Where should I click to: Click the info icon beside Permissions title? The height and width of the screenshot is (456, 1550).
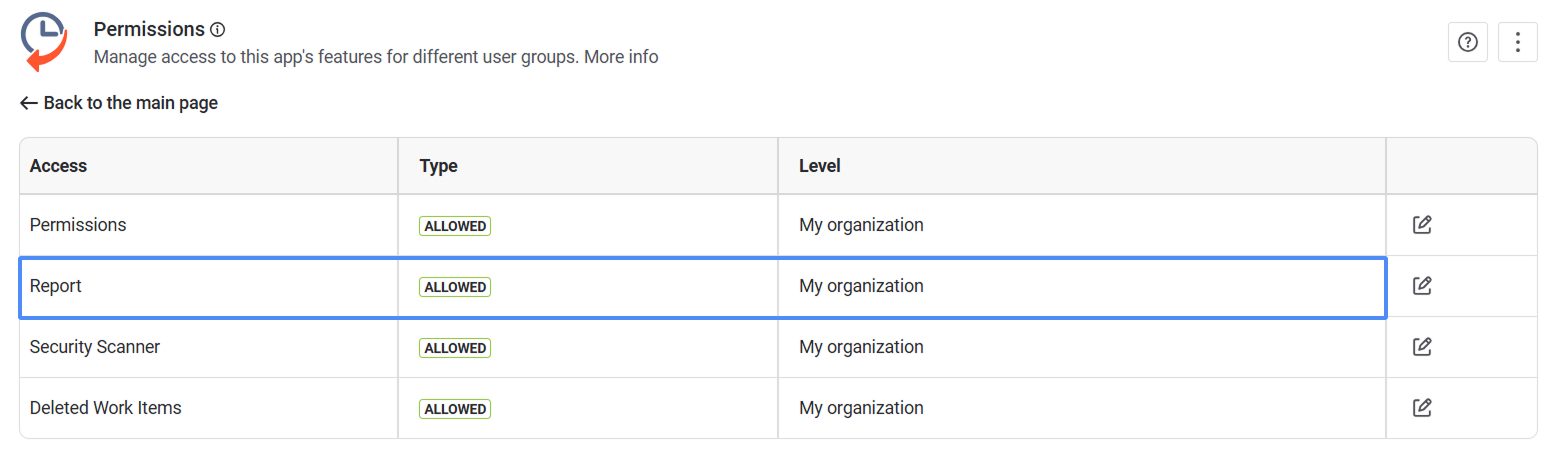tap(218, 30)
